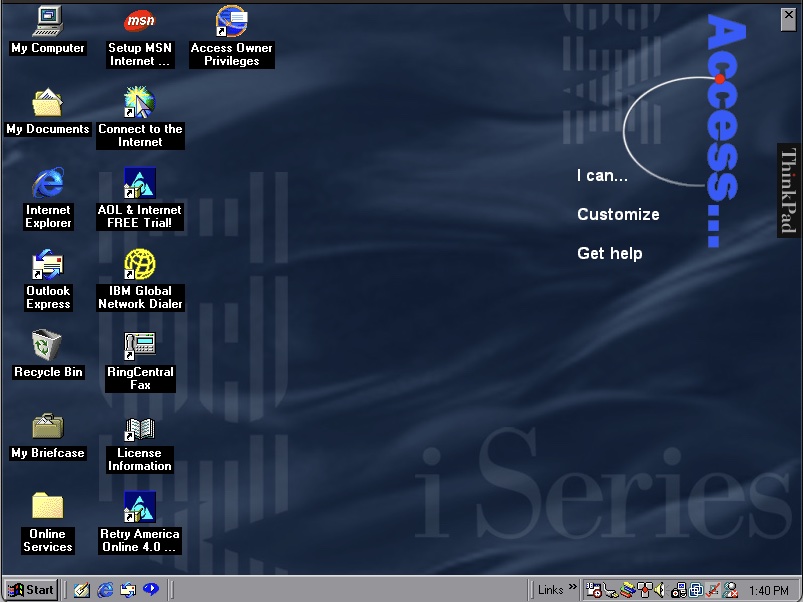Viewport: 803px width, 602px height.
Task: Open the "I can..." Access menu item
Action: point(602,176)
